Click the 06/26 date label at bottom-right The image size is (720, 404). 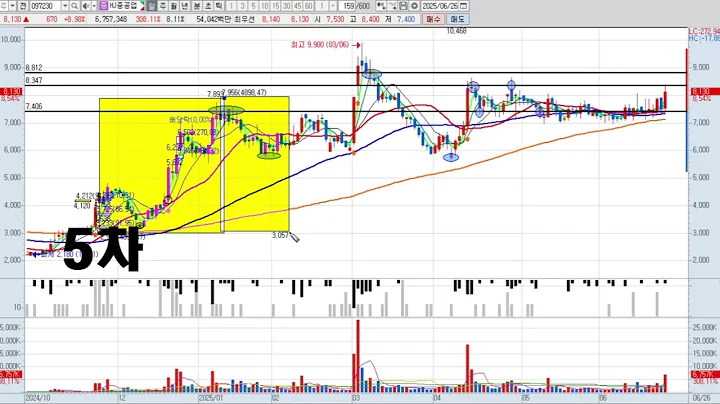tap(701, 398)
